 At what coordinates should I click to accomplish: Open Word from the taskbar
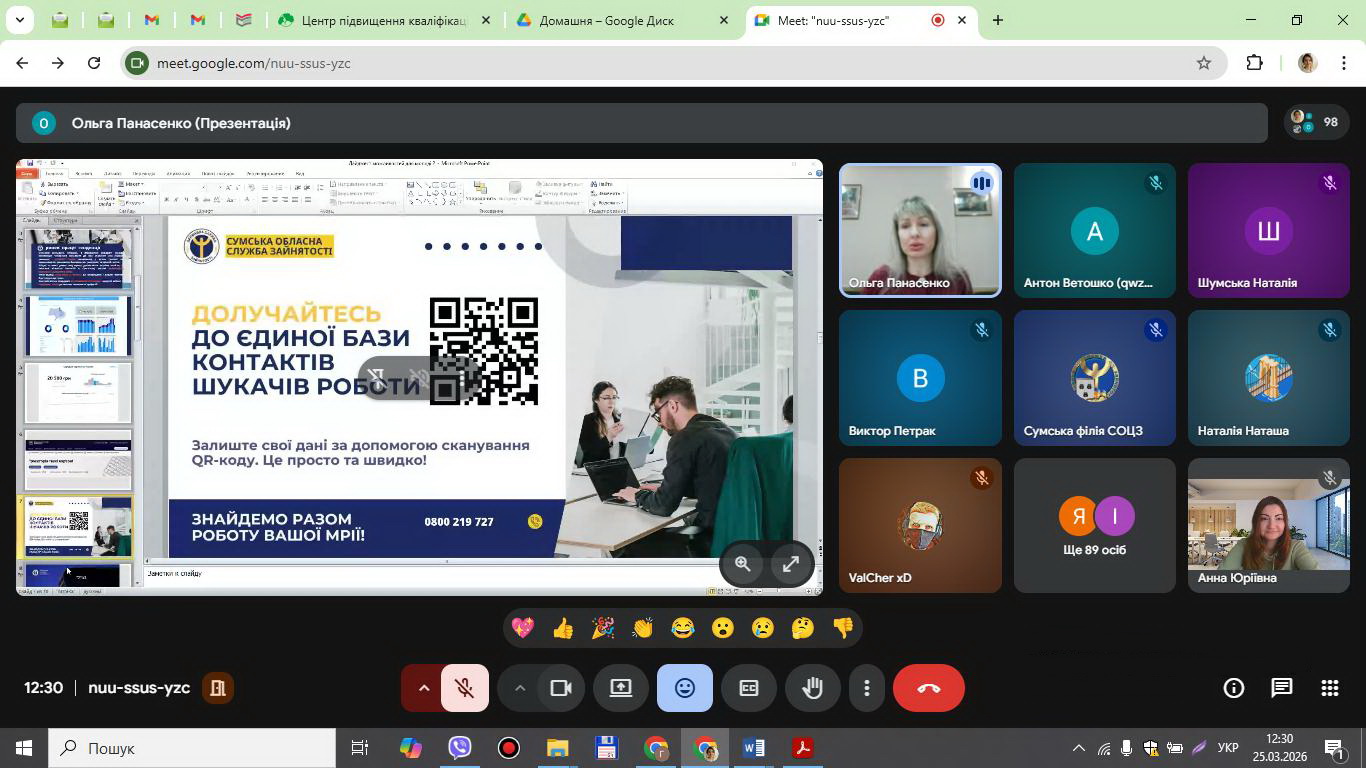coord(754,748)
